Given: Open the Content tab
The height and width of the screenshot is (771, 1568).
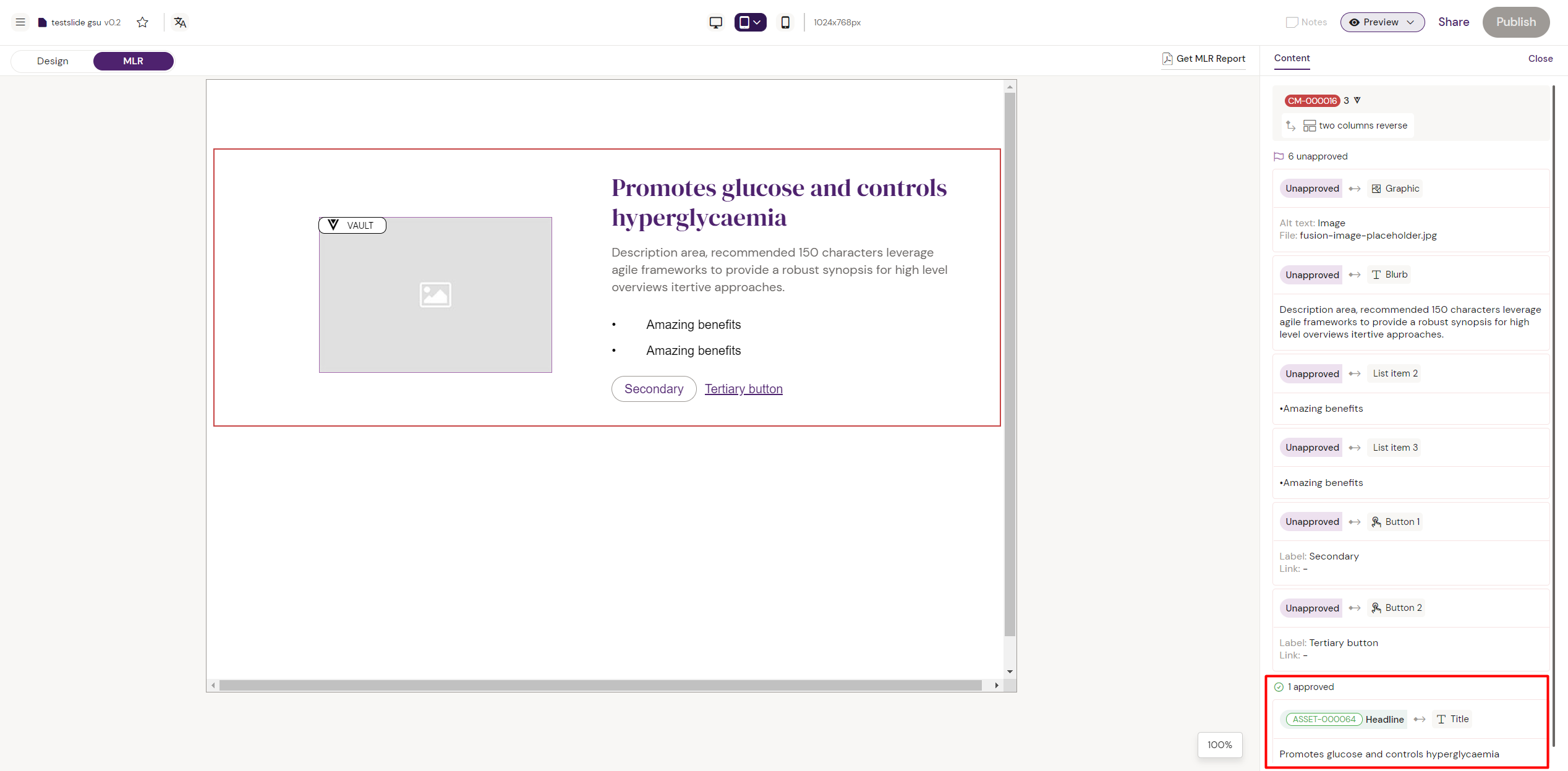Looking at the screenshot, I should [x=1292, y=58].
